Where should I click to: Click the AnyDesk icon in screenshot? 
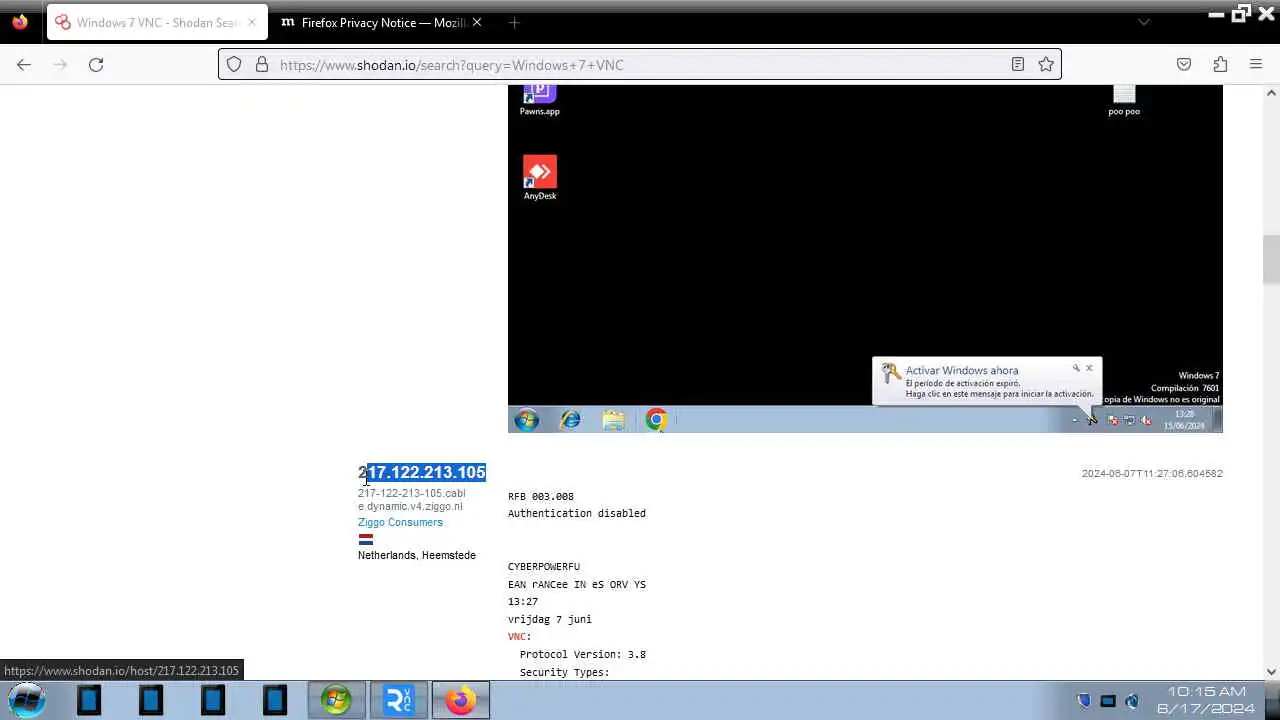540,178
